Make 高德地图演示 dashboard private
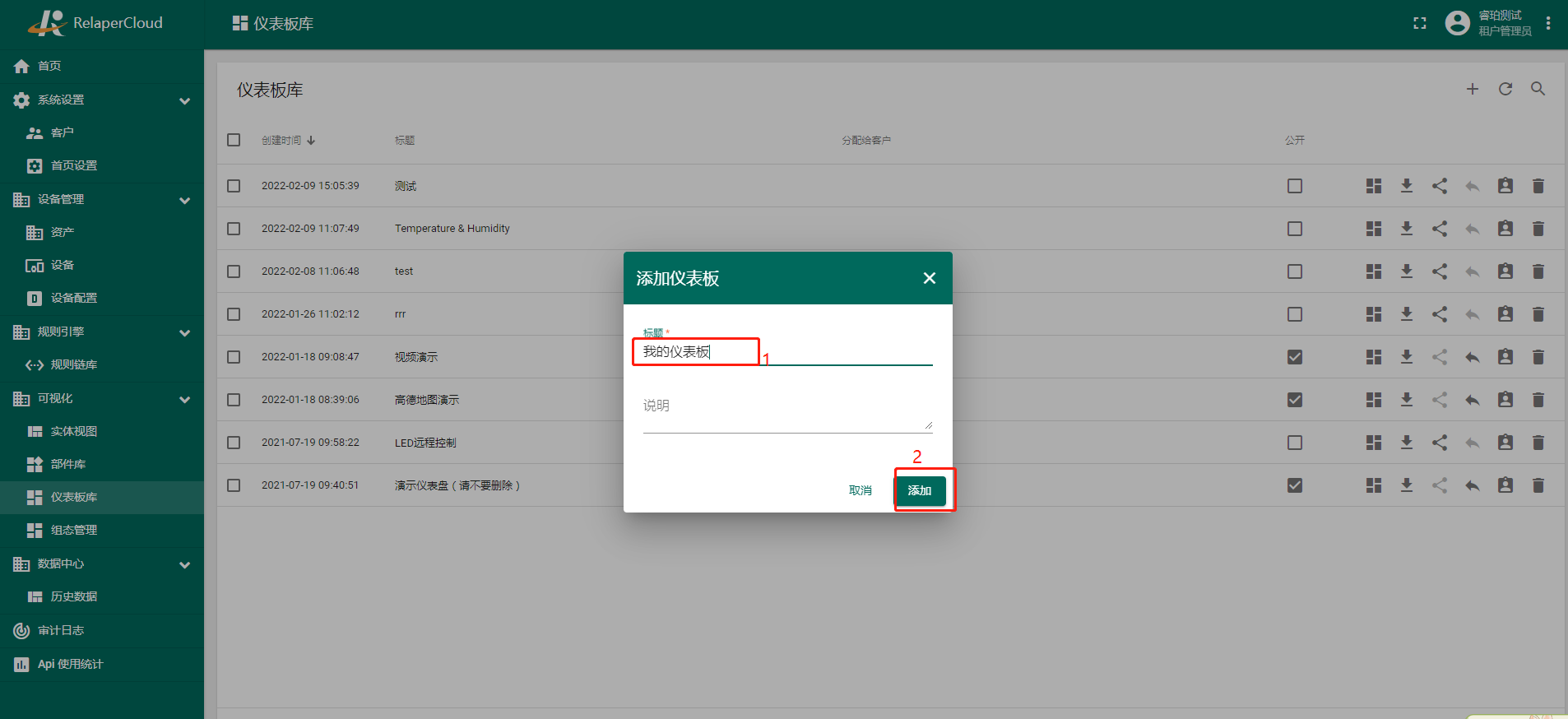This screenshot has width=1568, height=719. pyautogui.click(x=1473, y=400)
